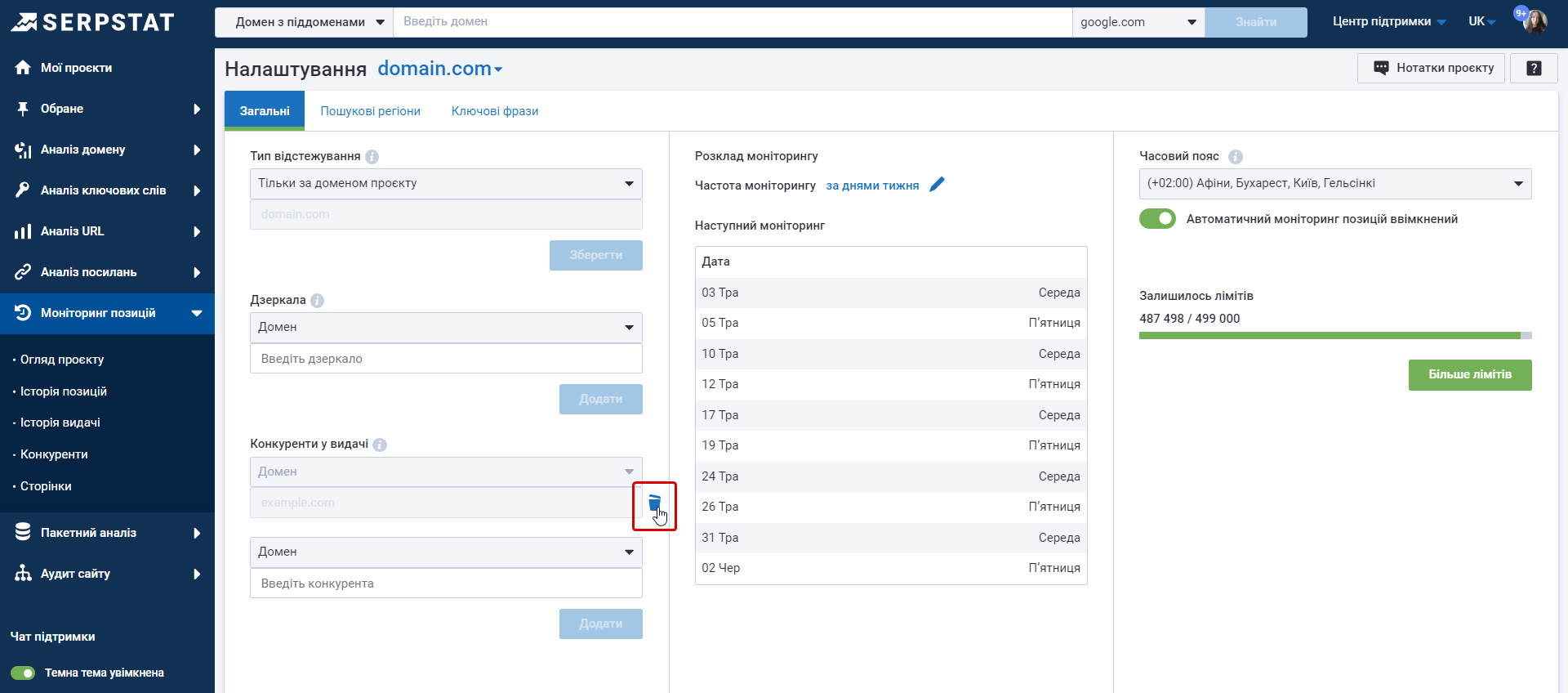Switch to the Пошукові регіони tab
The width and height of the screenshot is (1568, 693).
coord(370,111)
